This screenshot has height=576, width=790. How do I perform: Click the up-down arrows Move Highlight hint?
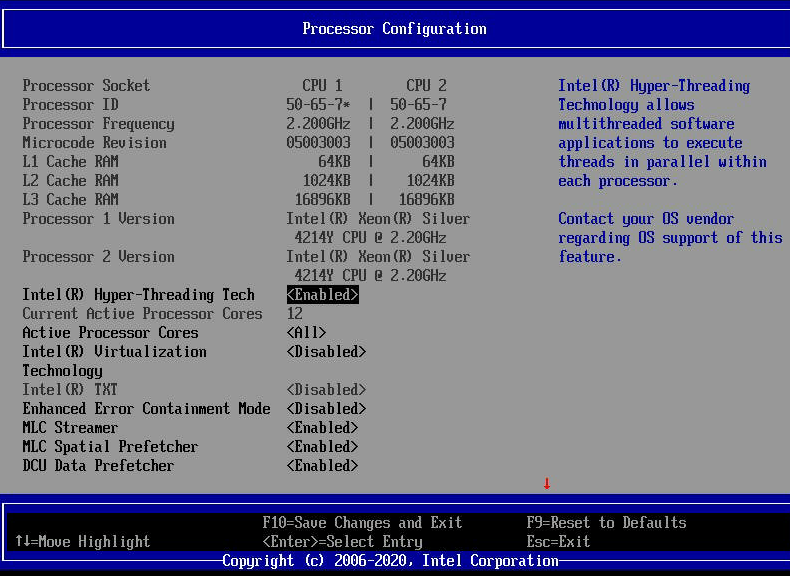(83, 542)
